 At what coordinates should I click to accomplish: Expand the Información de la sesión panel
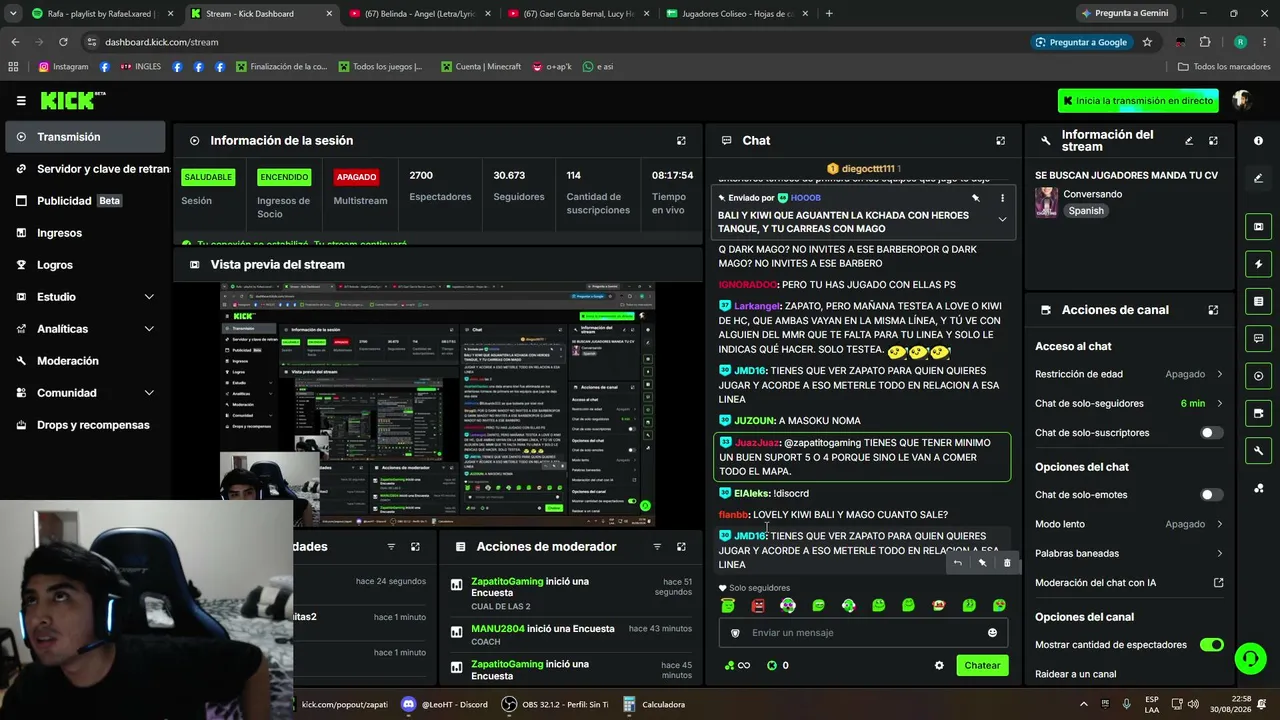pyautogui.click(x=681, y=141)
